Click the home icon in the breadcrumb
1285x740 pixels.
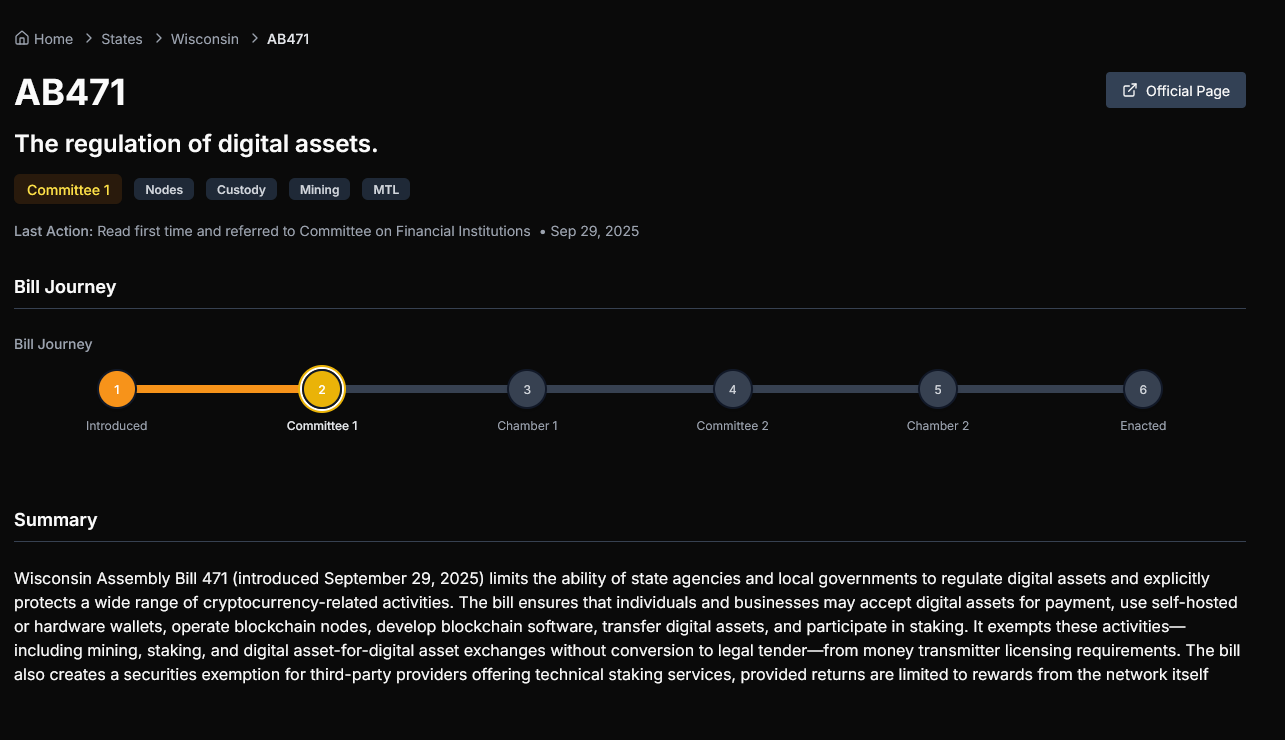coord(20,38)
